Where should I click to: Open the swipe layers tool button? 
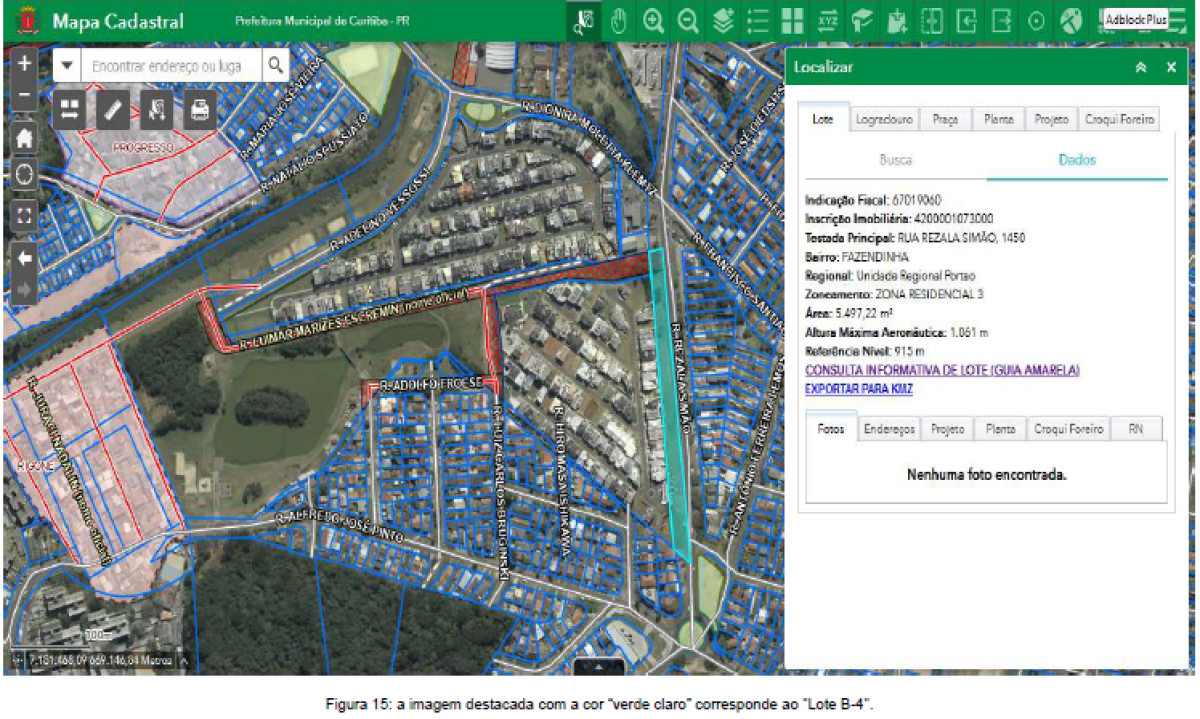(68, 109)
